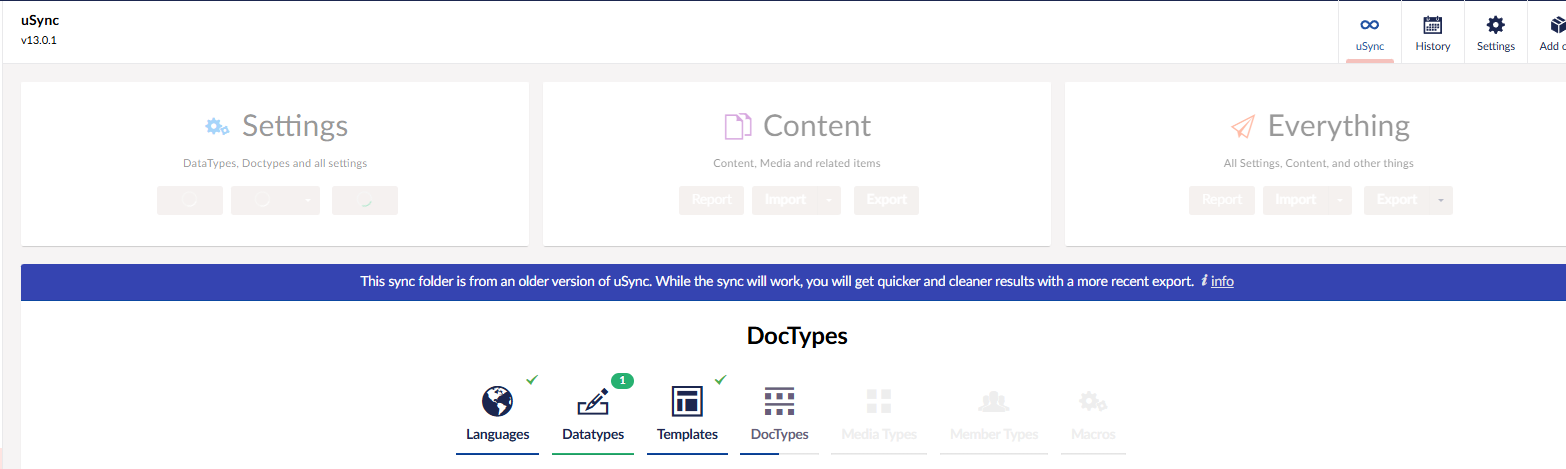The height and width of the screenshot is (469, 1566).
Task: Click the v13.0.1 version label
Action: tap(38, 41)
